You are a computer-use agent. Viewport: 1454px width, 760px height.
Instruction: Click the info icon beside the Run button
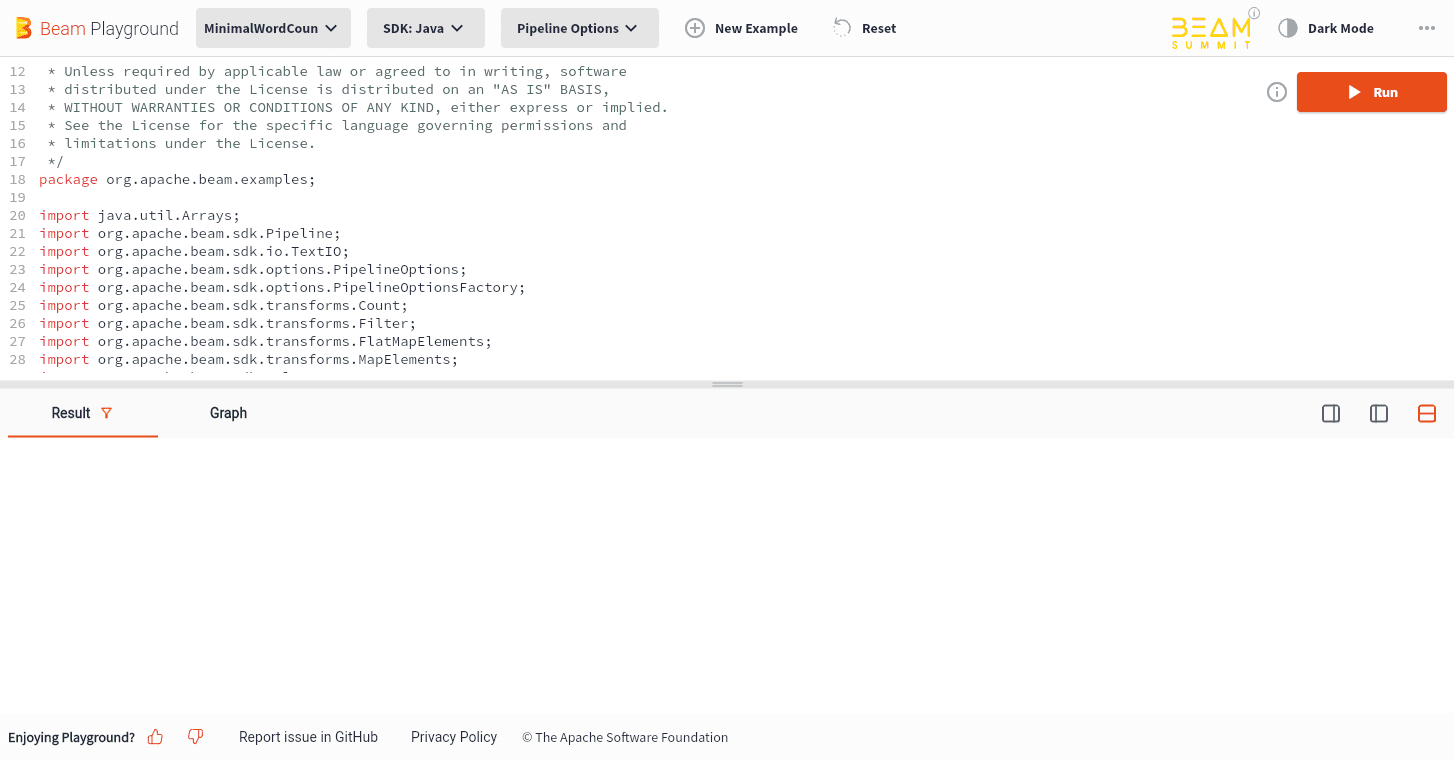click(1276, 91)
